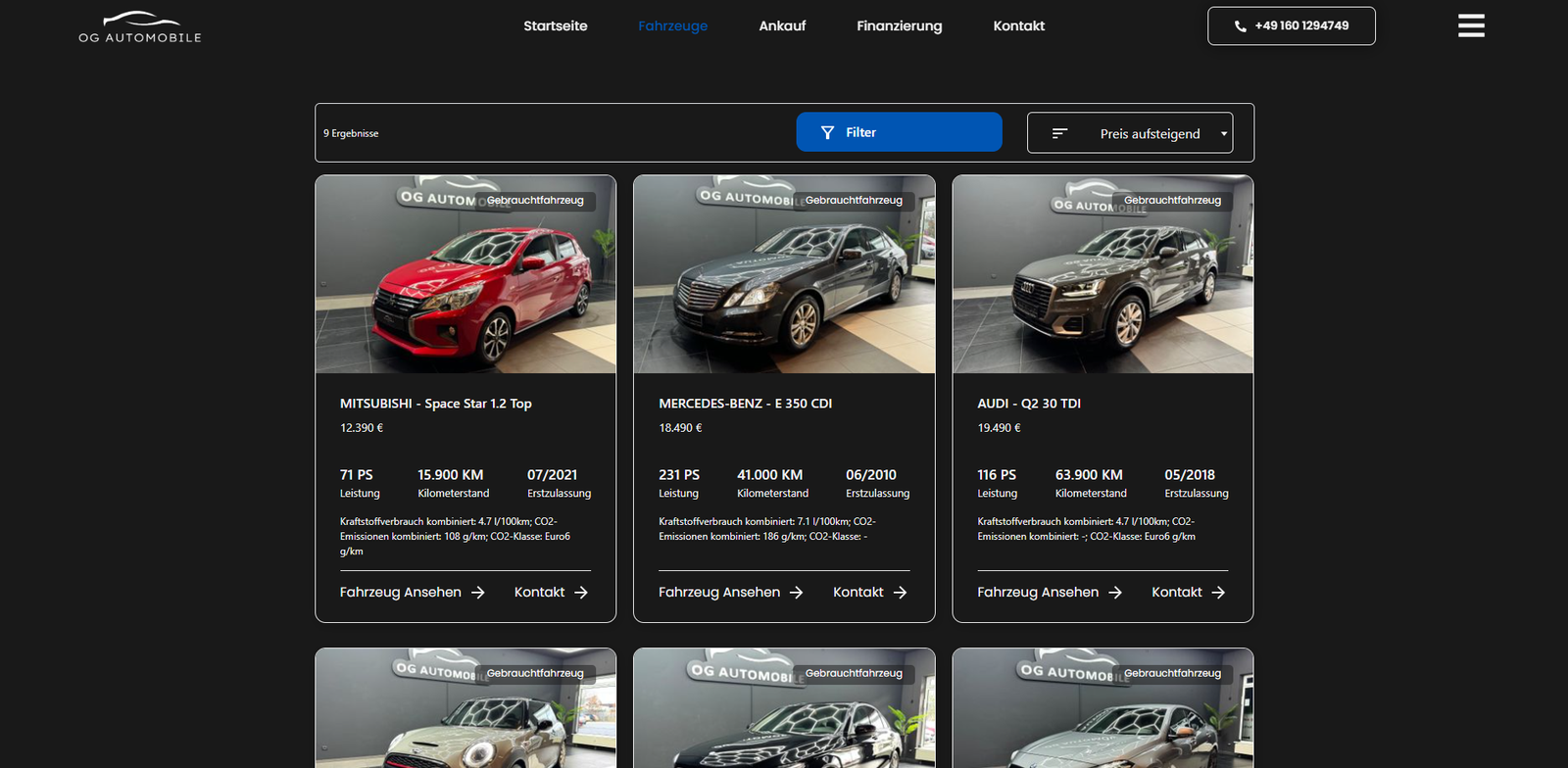This screenshot has width=1568, height=768.
Task: Click the Audi Q2 30 TDI title
Action: (1029, 404)
